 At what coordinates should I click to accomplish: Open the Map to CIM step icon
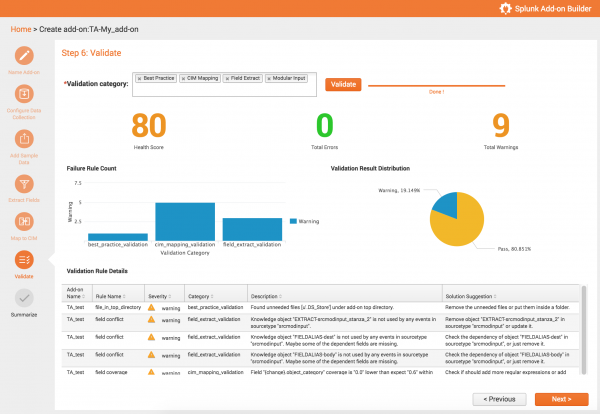pyautogui.click(x=24, y=222)
